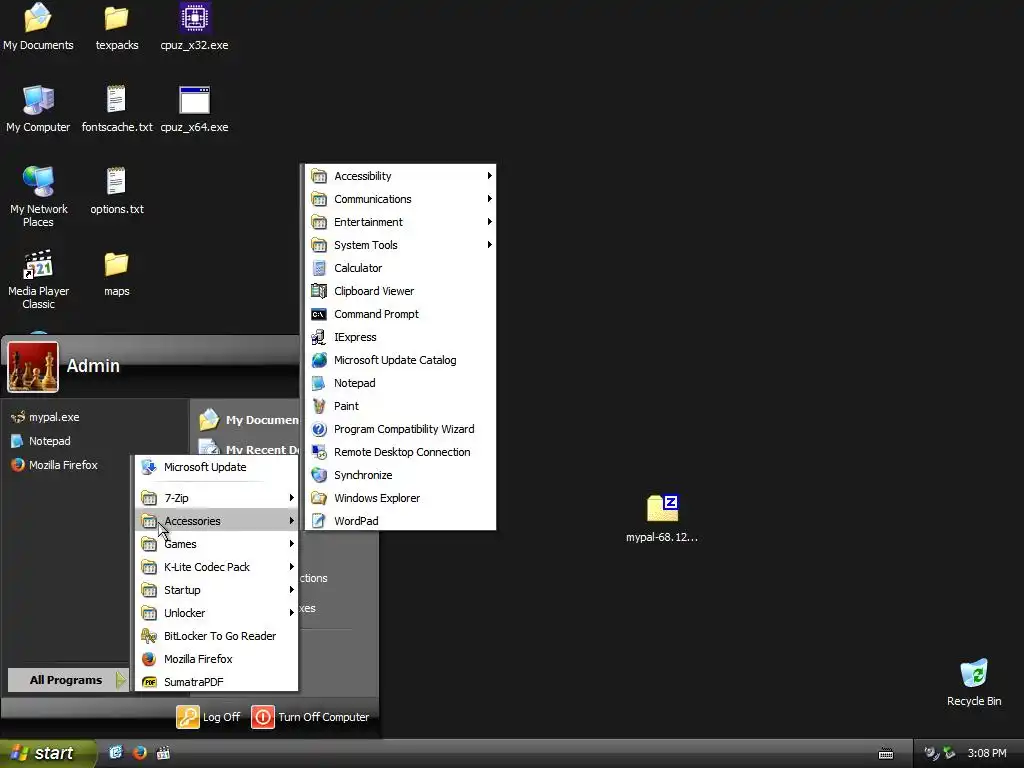Expand the Unlocker program folder
This screenshot has width=1024, height=768.
click(217, 613)
